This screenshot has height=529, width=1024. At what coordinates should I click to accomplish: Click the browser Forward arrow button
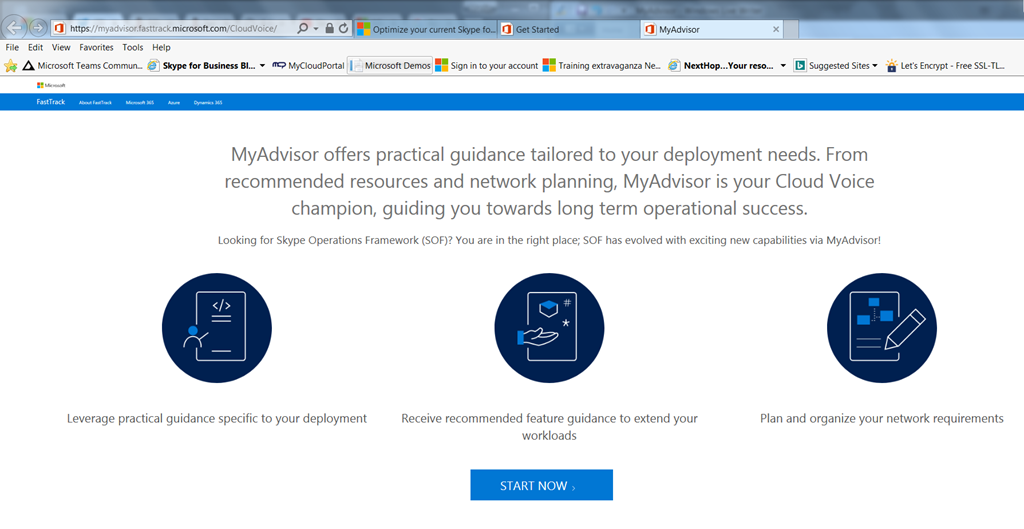(38, 28)
